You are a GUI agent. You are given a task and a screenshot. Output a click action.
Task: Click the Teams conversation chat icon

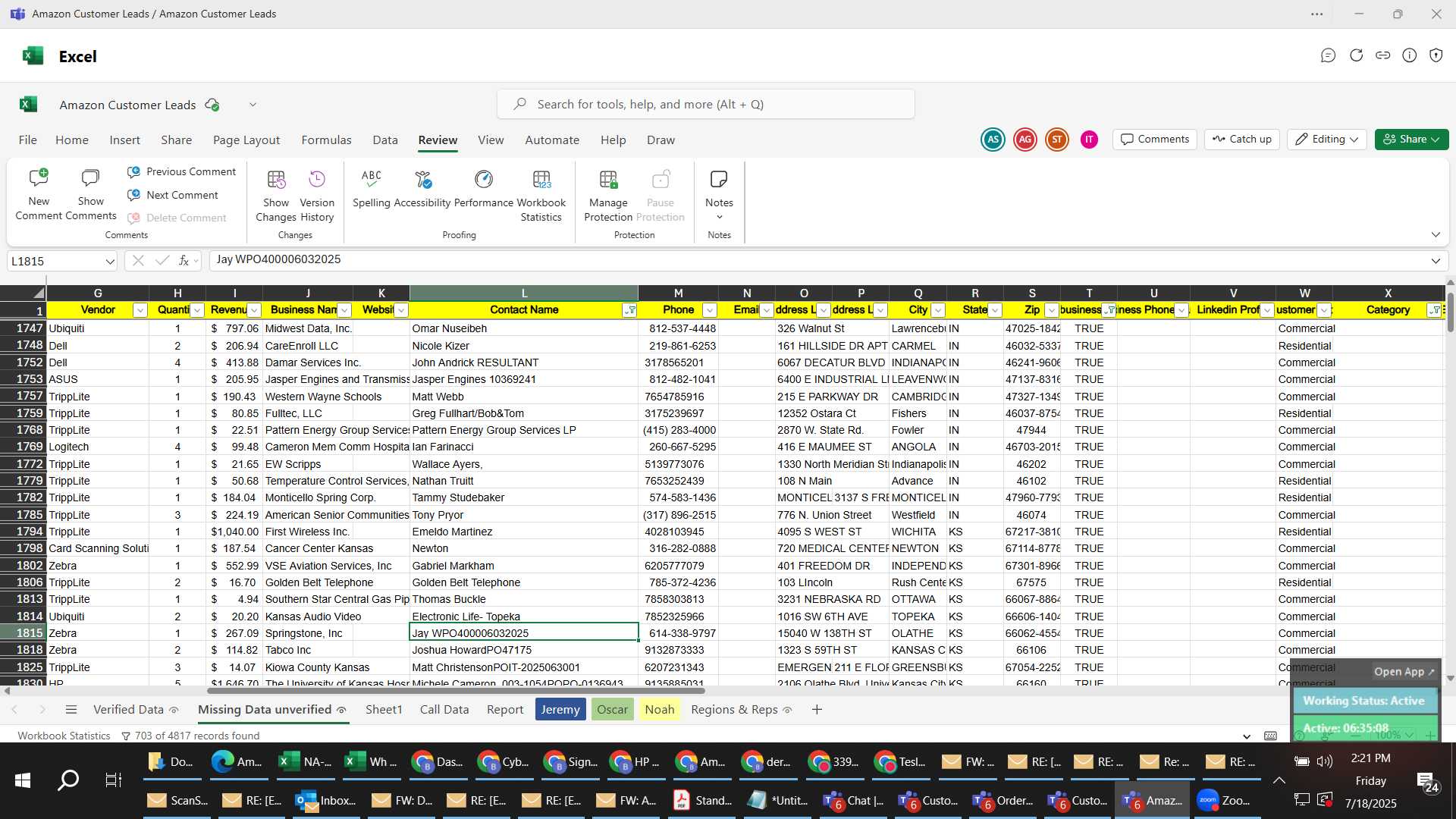1328,55
